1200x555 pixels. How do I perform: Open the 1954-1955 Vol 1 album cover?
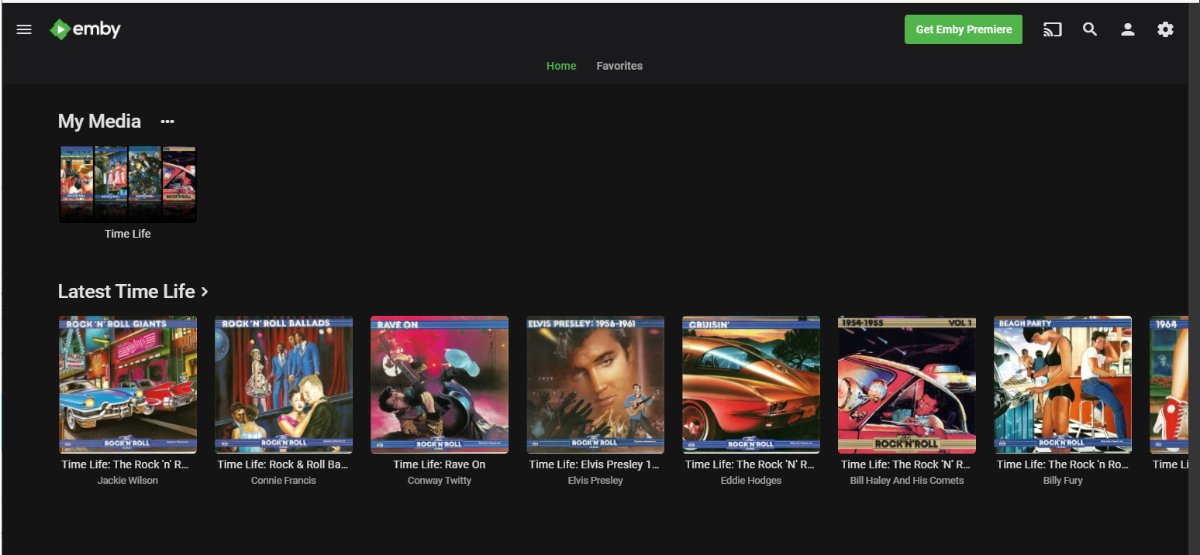point(908,385)
